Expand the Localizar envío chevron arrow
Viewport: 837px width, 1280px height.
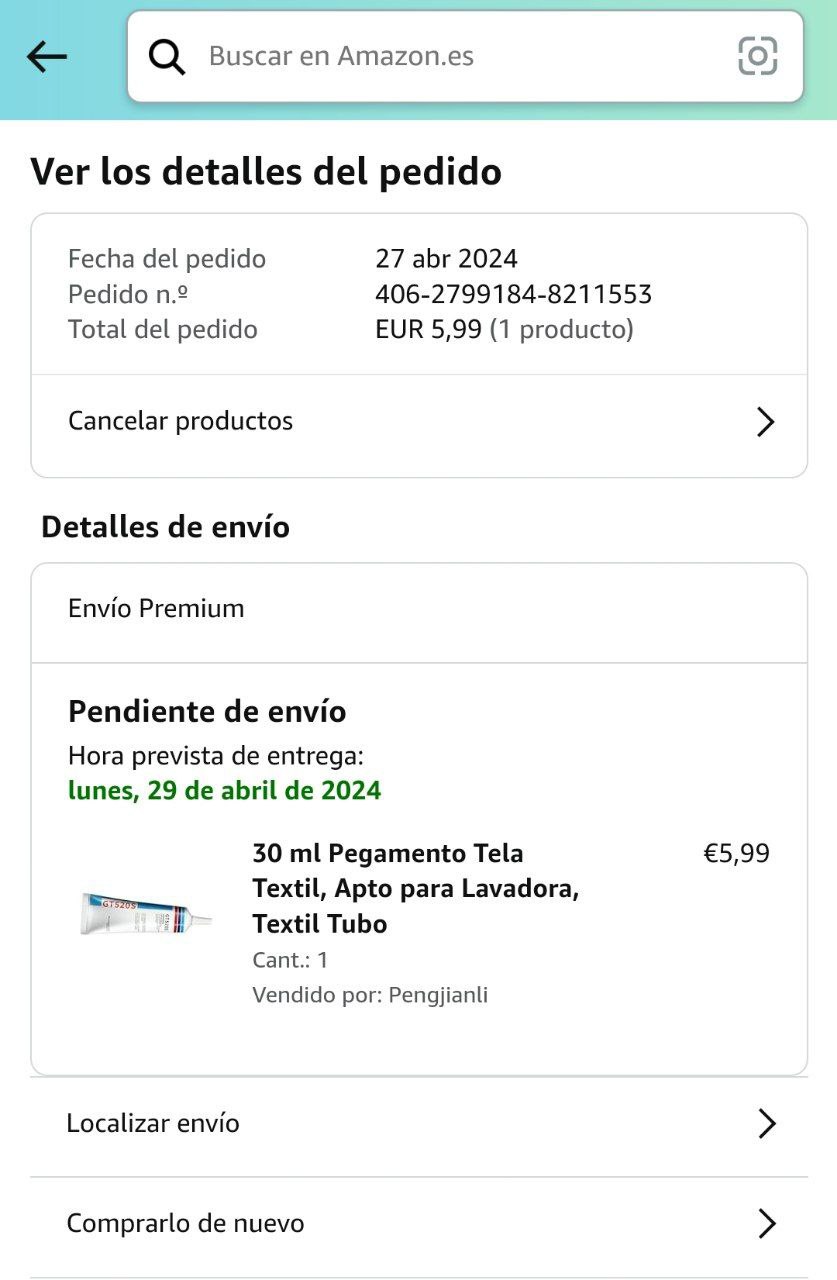coord(766,1124)
